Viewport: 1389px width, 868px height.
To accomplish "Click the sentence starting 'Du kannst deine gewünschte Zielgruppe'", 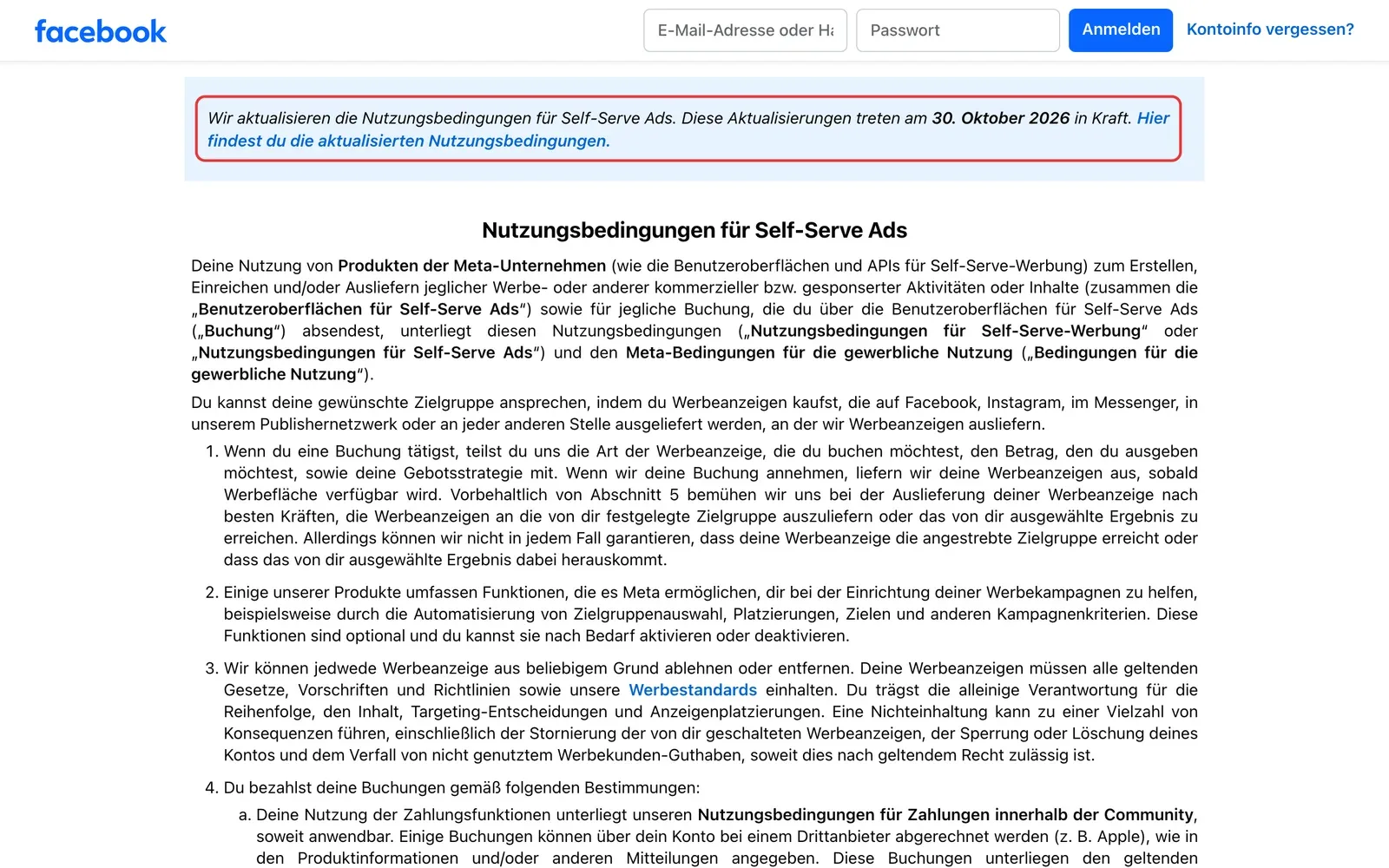I will click(x=694, y=413).
